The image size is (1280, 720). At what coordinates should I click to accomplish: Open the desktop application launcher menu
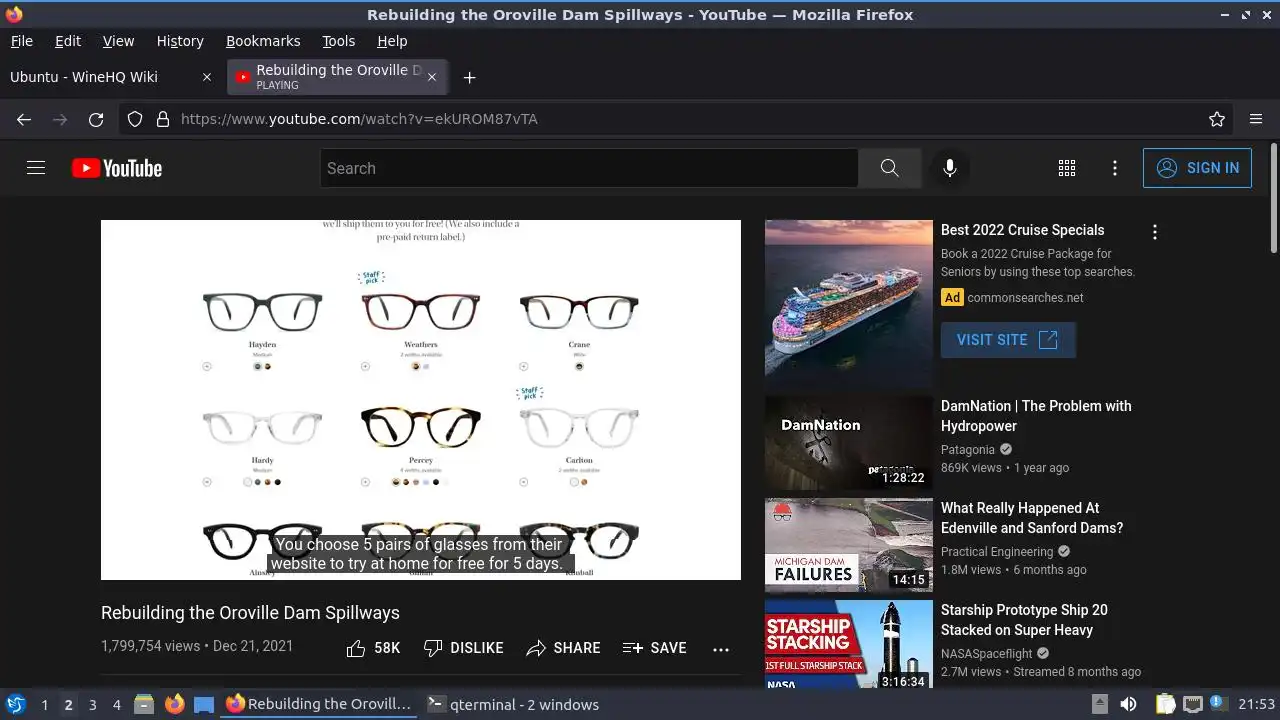15,704
